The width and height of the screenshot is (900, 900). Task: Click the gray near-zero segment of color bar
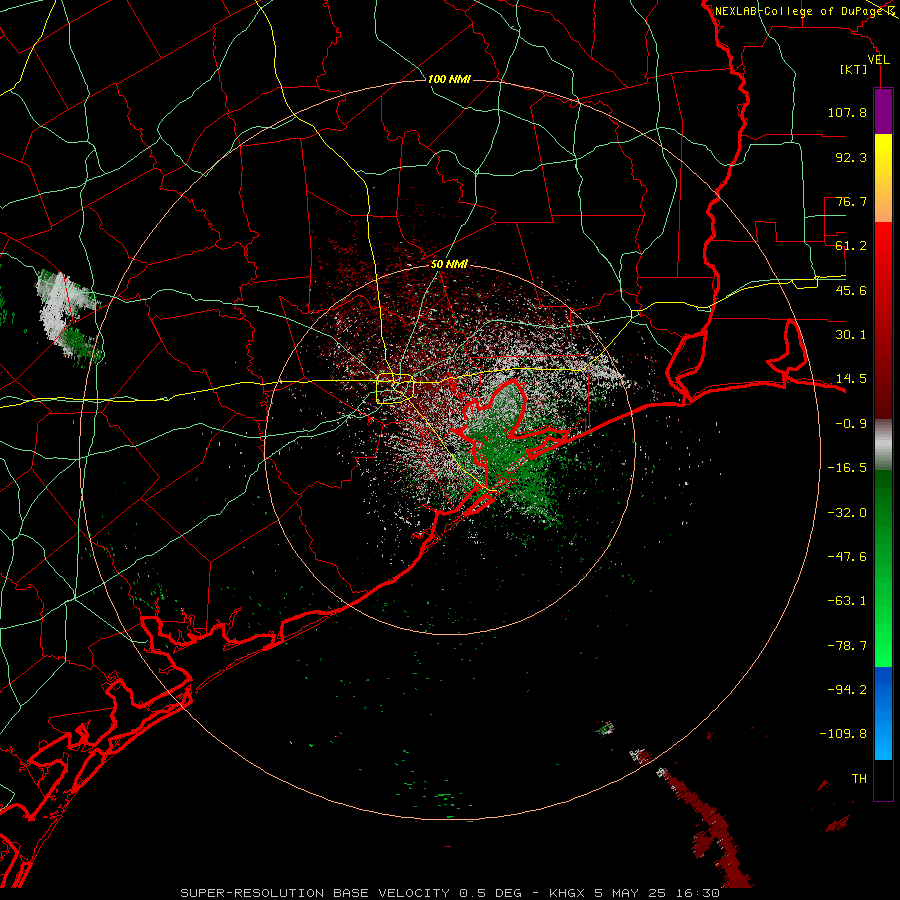pyautogui.click(x=883, y=444)
